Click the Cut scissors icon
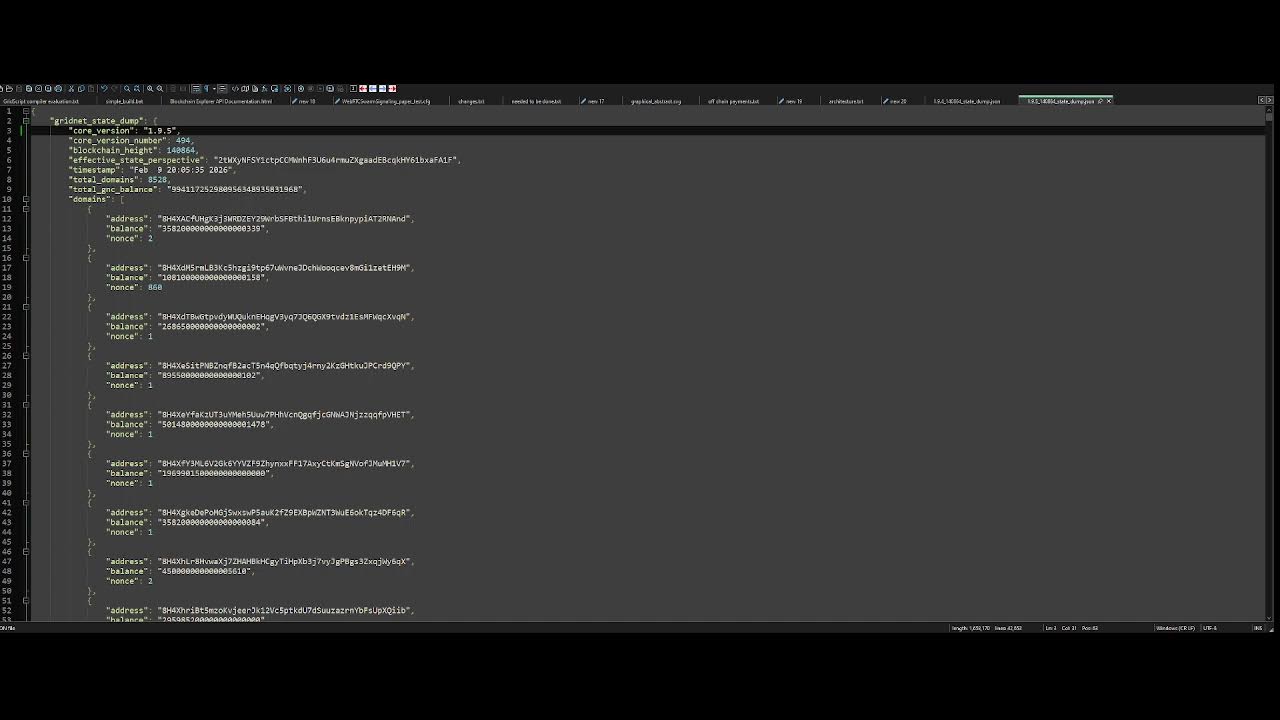Viewport: 1280px width, 720px height. [x=71, y=88]
